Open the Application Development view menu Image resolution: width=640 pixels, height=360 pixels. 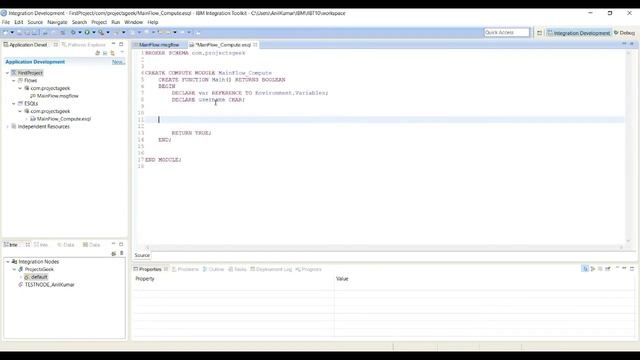tap(122, 53)
